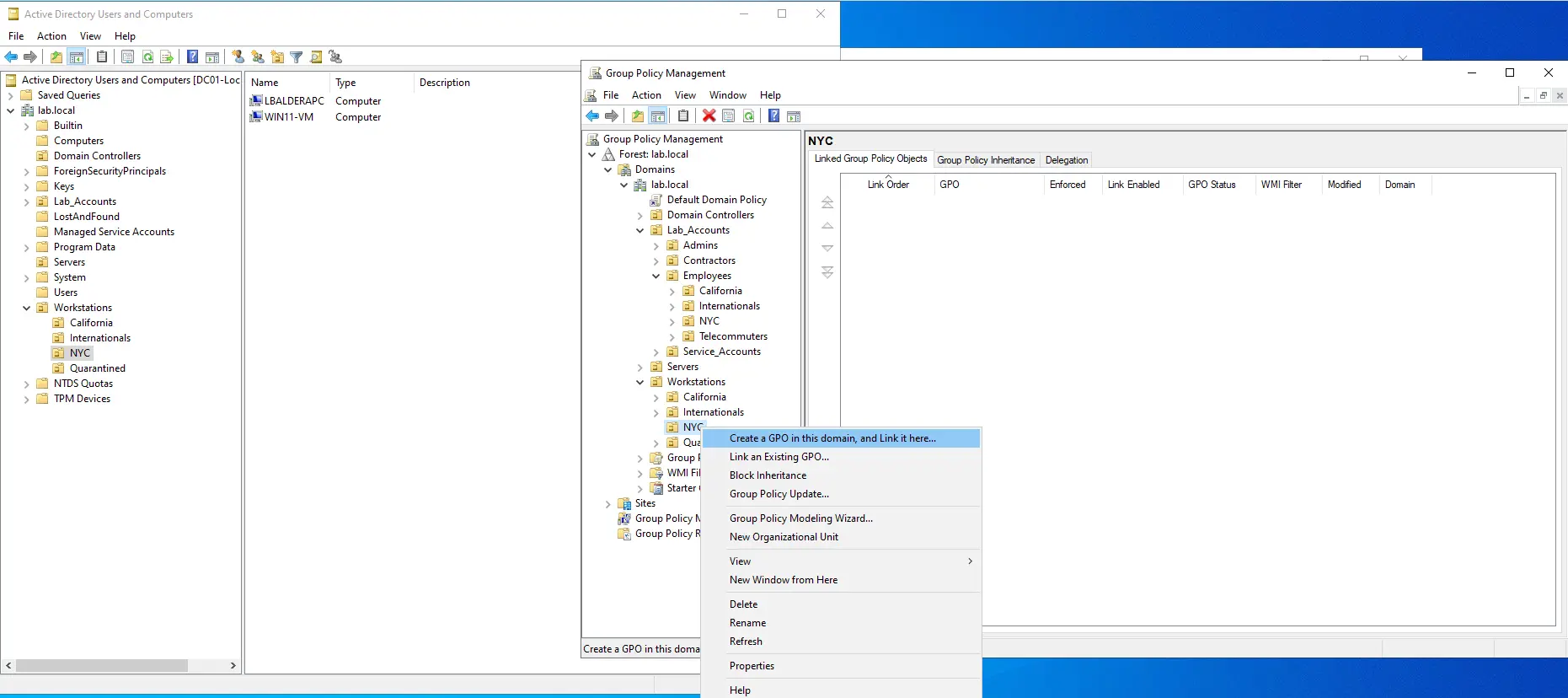
Task: Click Export List icon in Active Directory toolbar
Action: coord(167,57)
